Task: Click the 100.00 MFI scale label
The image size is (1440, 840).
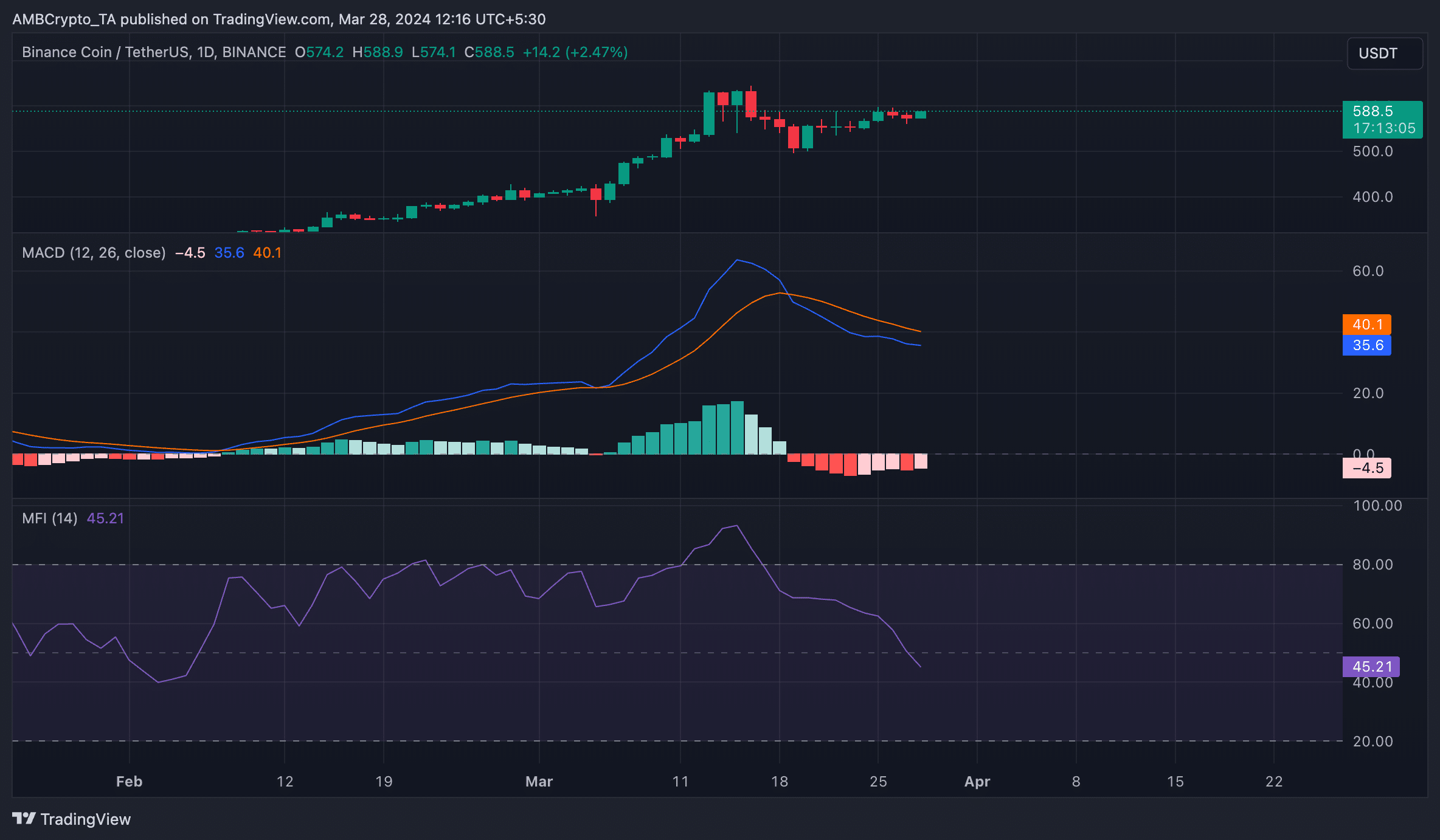Action: tap(1377, 506)
